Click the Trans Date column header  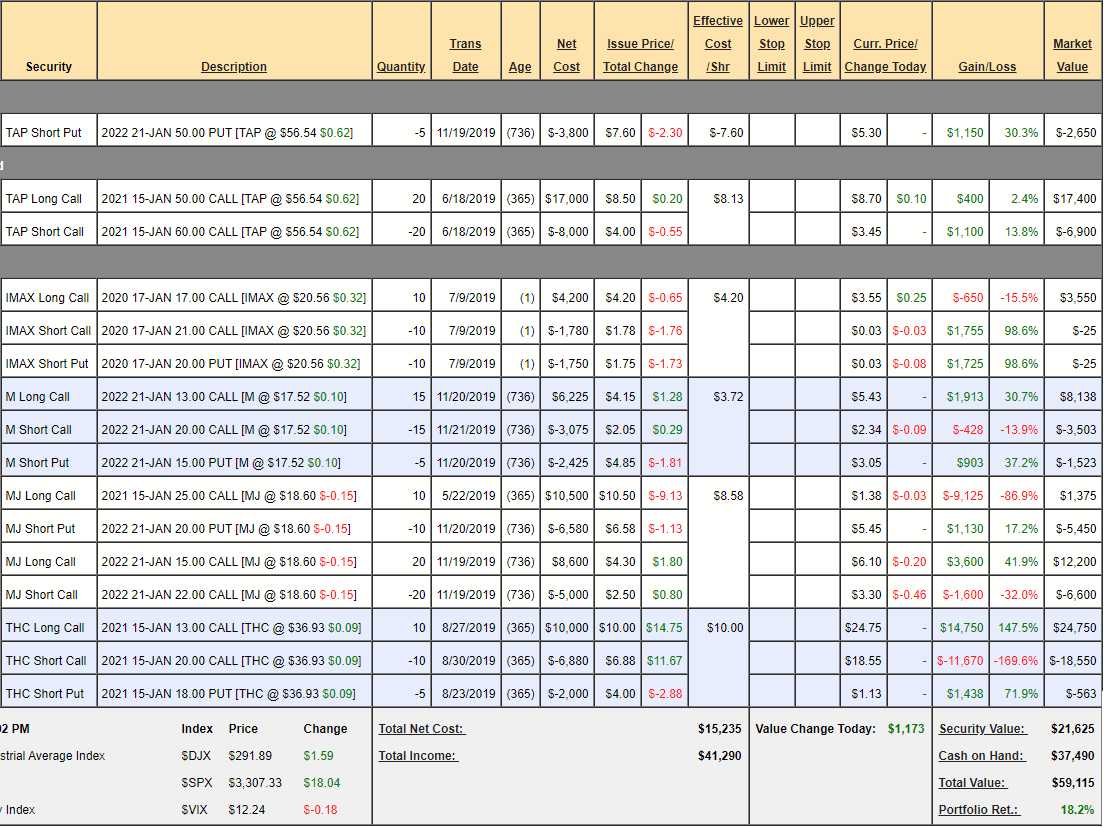pyautogui.click(x=465, y=56)
